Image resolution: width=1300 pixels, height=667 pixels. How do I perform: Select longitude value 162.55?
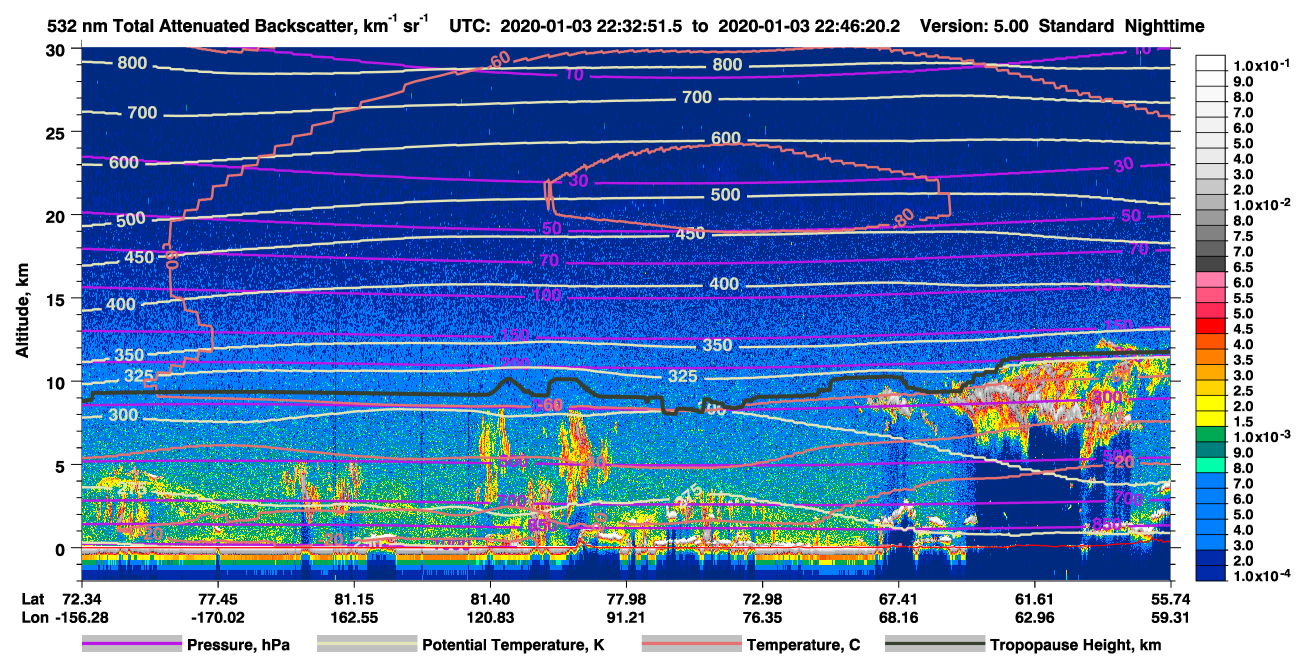(354, 617)
